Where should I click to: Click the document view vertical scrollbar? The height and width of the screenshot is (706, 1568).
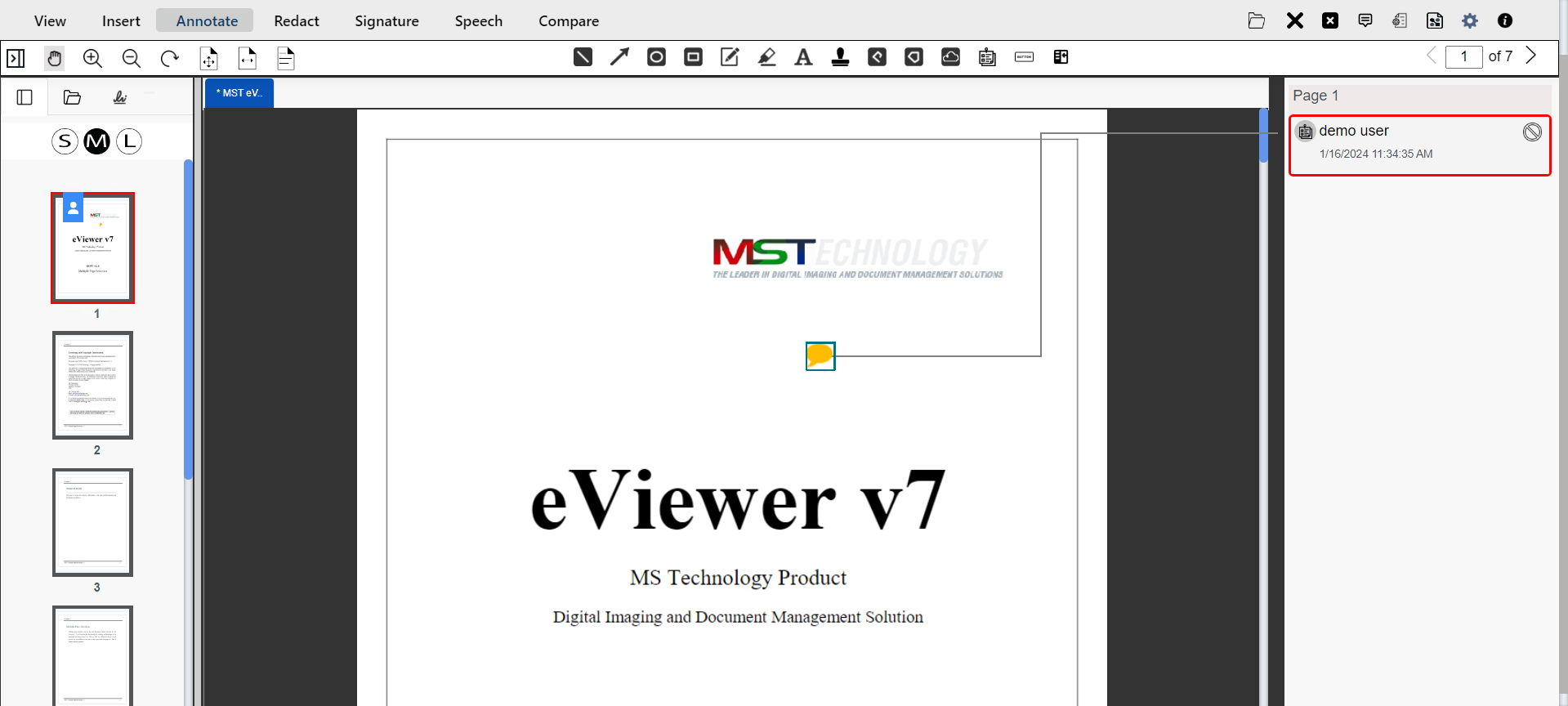(x=1263, y=136)
